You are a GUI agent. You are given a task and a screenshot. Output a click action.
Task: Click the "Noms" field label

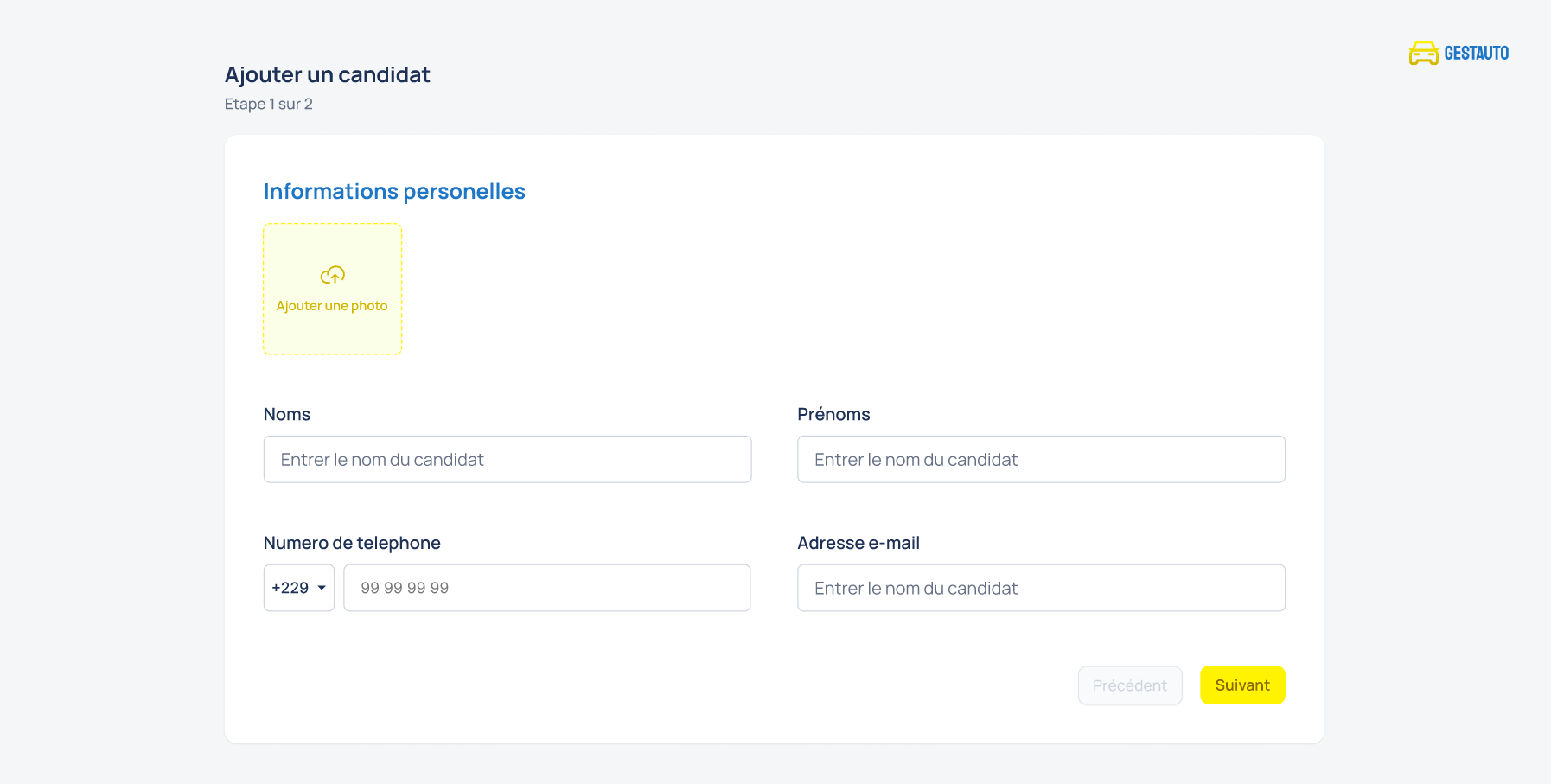coord(287,414)
